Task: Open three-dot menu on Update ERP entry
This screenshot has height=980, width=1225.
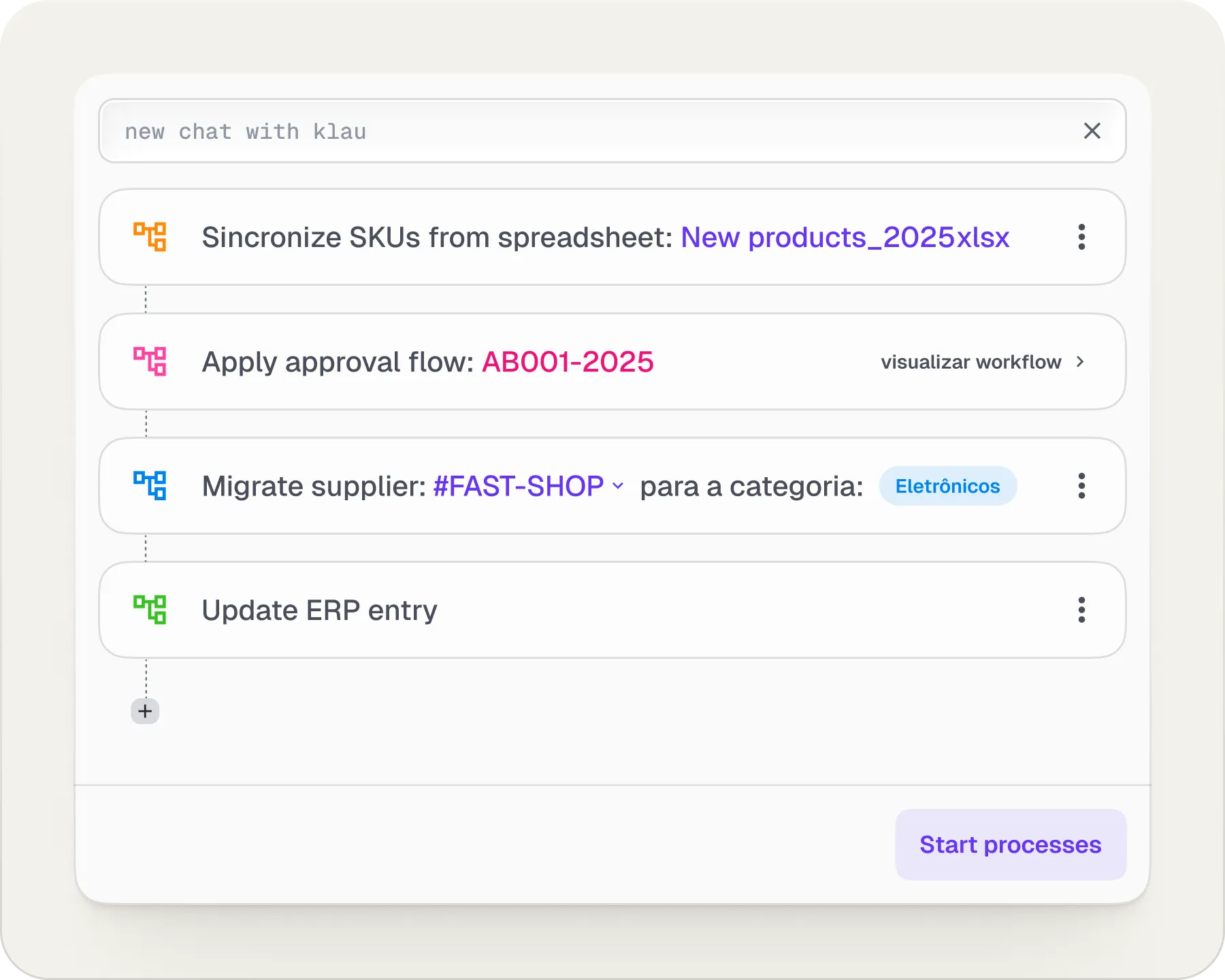Action: [1081, 610]
